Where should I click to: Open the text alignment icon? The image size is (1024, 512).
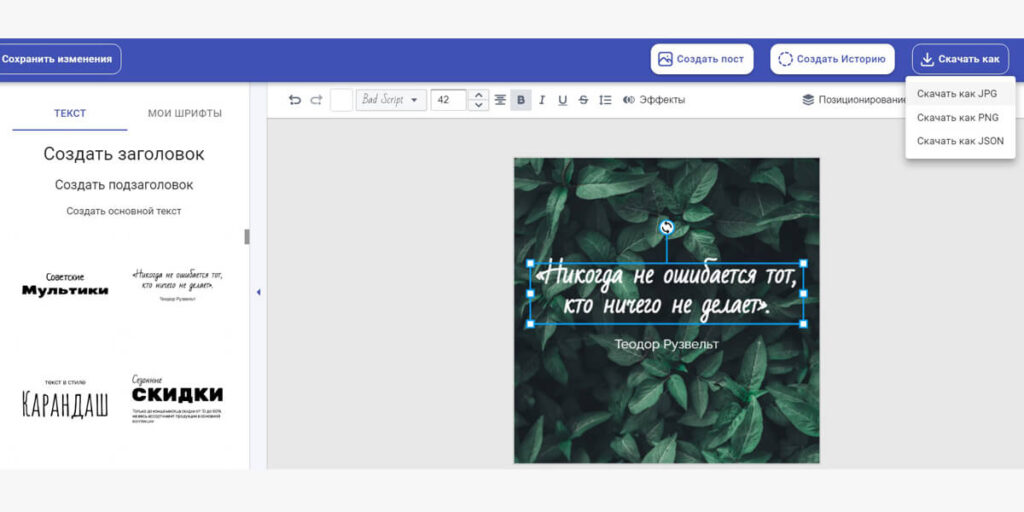point(500,100)
